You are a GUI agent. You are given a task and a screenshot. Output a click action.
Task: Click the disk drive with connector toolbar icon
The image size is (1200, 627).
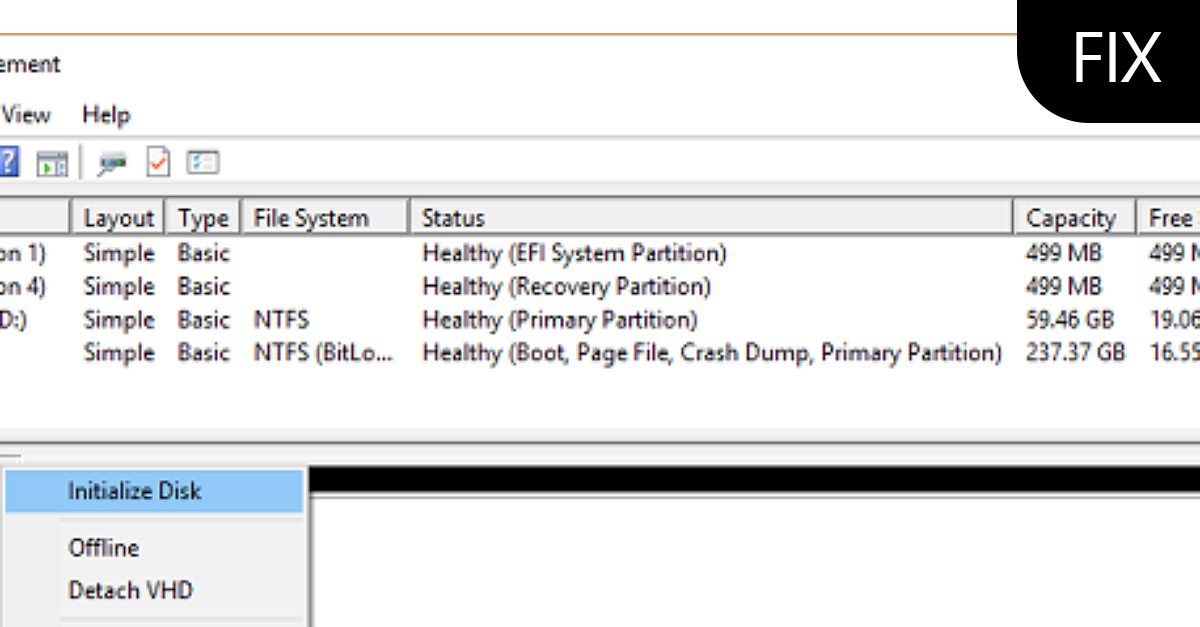pos(112,163)
